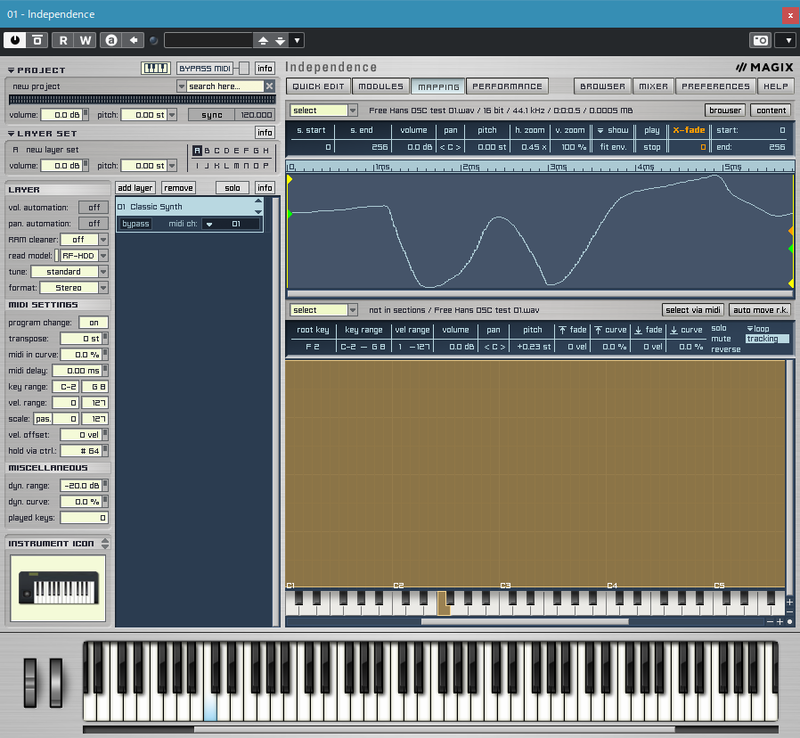Enable bypass on the 01 Classic Synth layer
The width and height of the screenshot is (800, 738).
point(135,224)
